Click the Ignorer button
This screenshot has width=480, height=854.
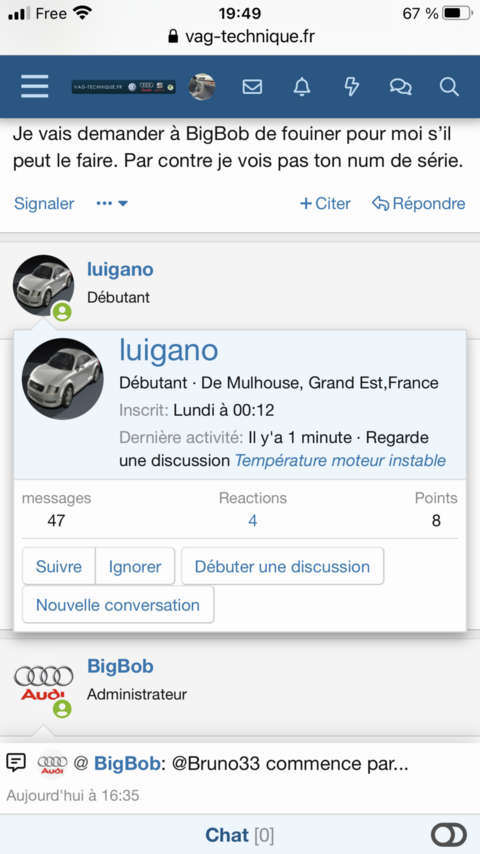135,566
